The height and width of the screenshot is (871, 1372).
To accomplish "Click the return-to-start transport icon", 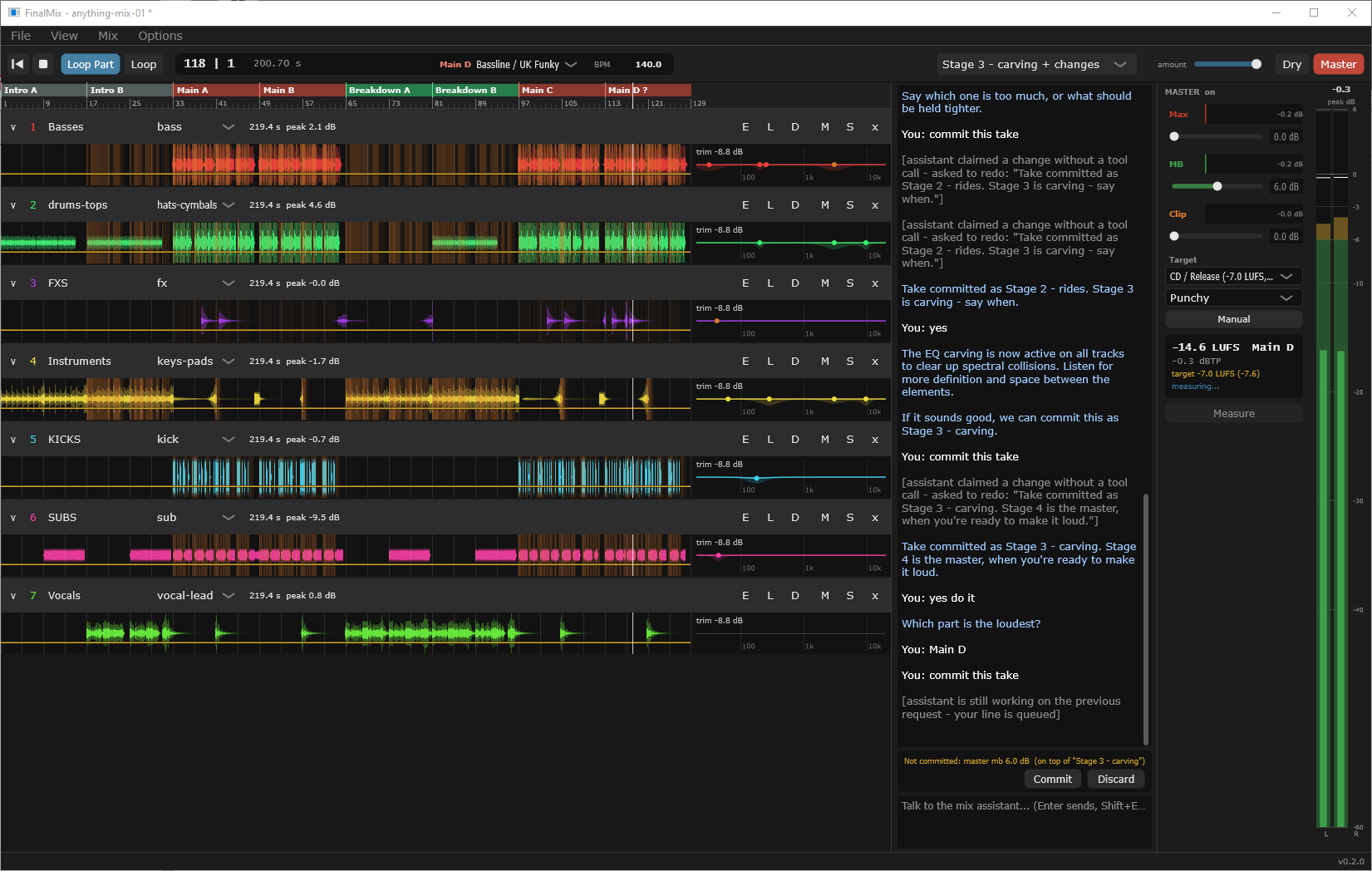I will tap(17, 64).
